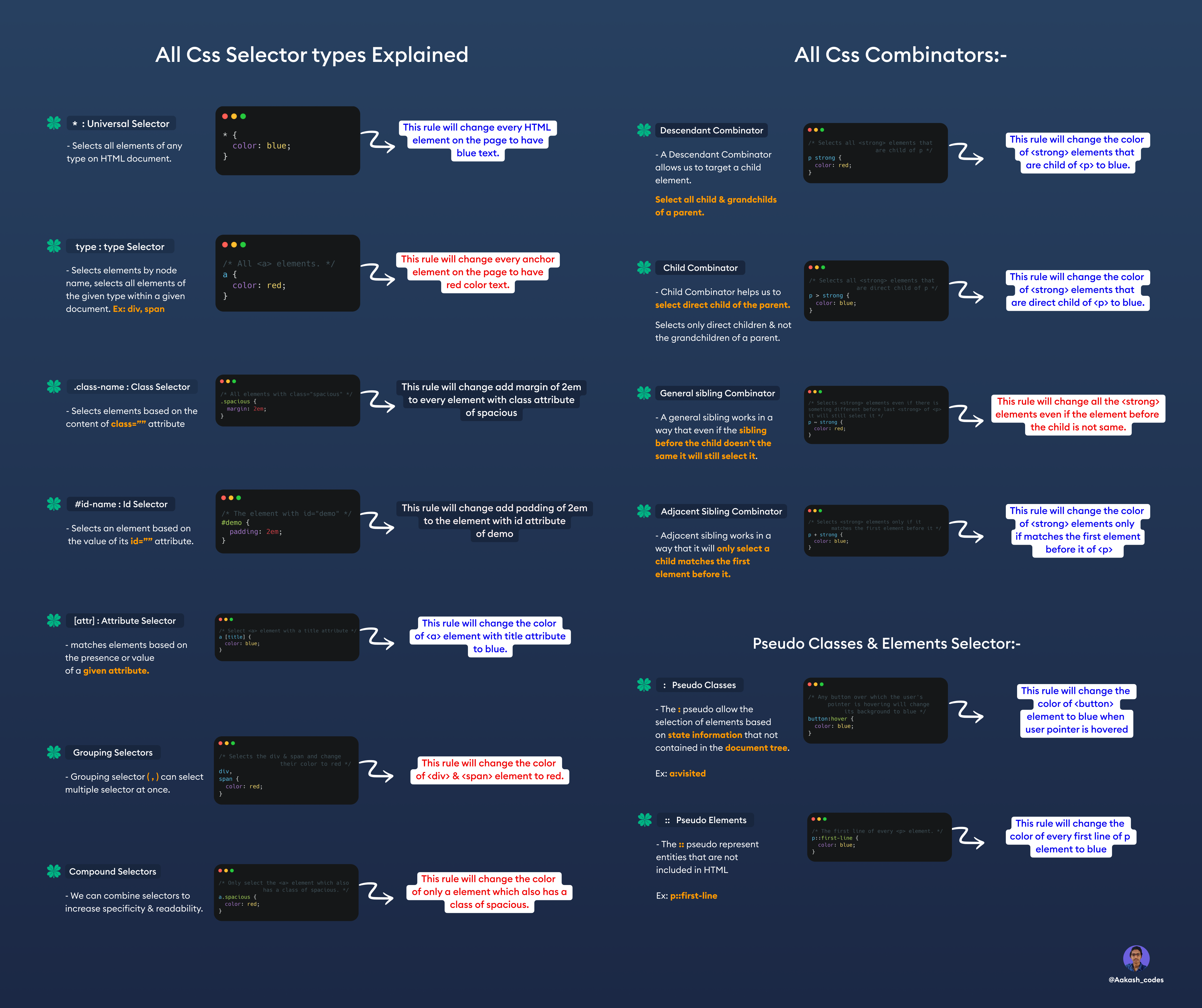Viewport: 1202px width, 1008px height.
Task: Click clover icon next to Pseudo Elements
Action: [645, 820]
